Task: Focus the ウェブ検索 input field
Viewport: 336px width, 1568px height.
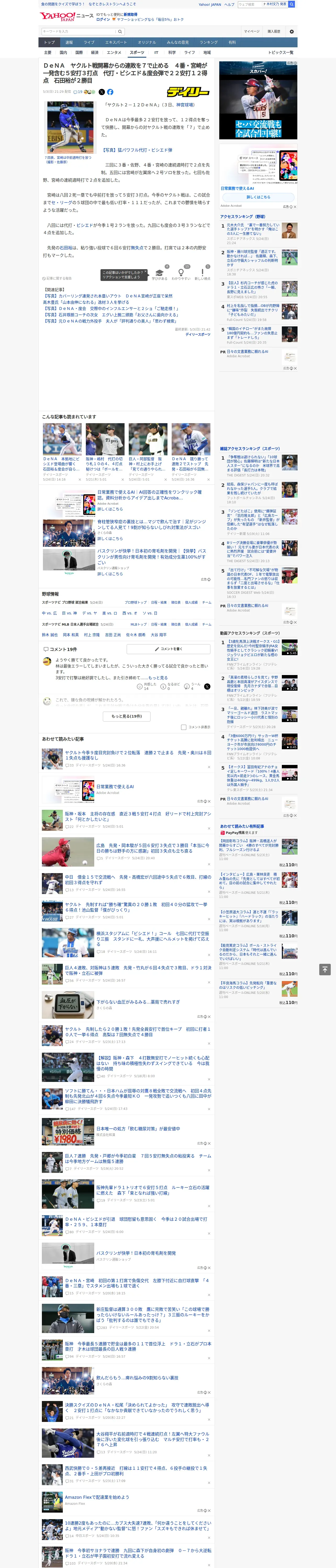Action: [249, 4]
